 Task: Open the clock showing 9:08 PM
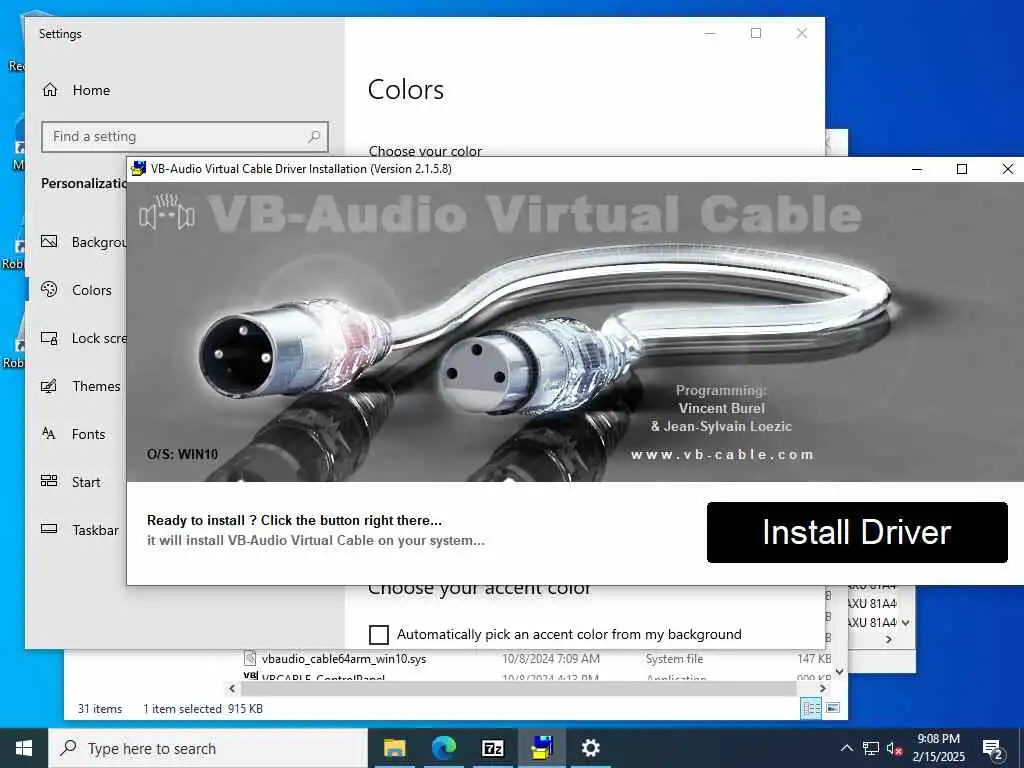[938, 748]
